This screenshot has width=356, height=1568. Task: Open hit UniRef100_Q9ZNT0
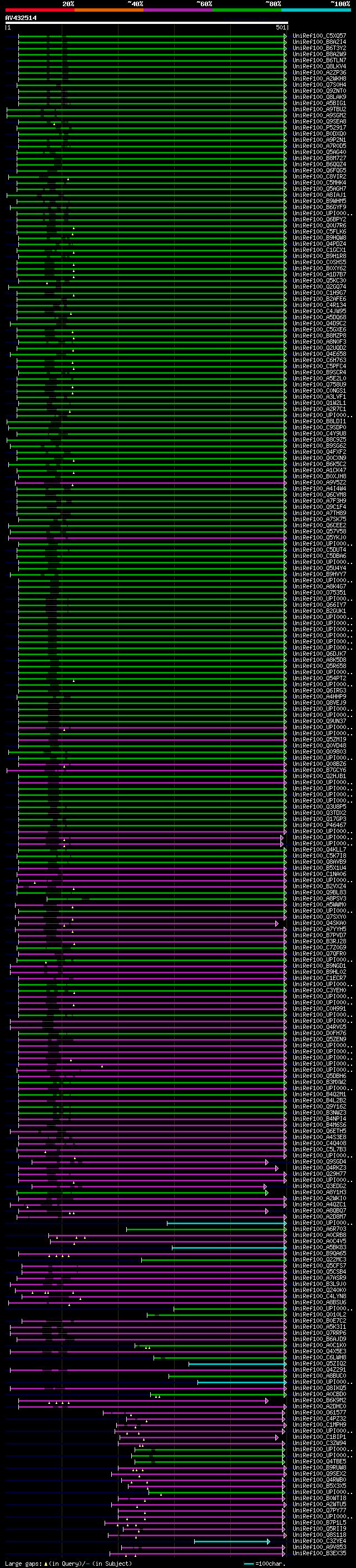pyautogui.click(x=319, y=91)
